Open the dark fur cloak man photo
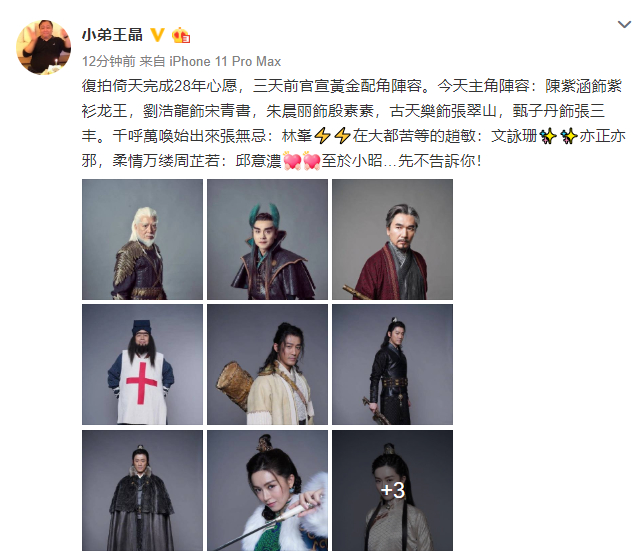Screen dimensions: 642x557 [x=142, y=490]
